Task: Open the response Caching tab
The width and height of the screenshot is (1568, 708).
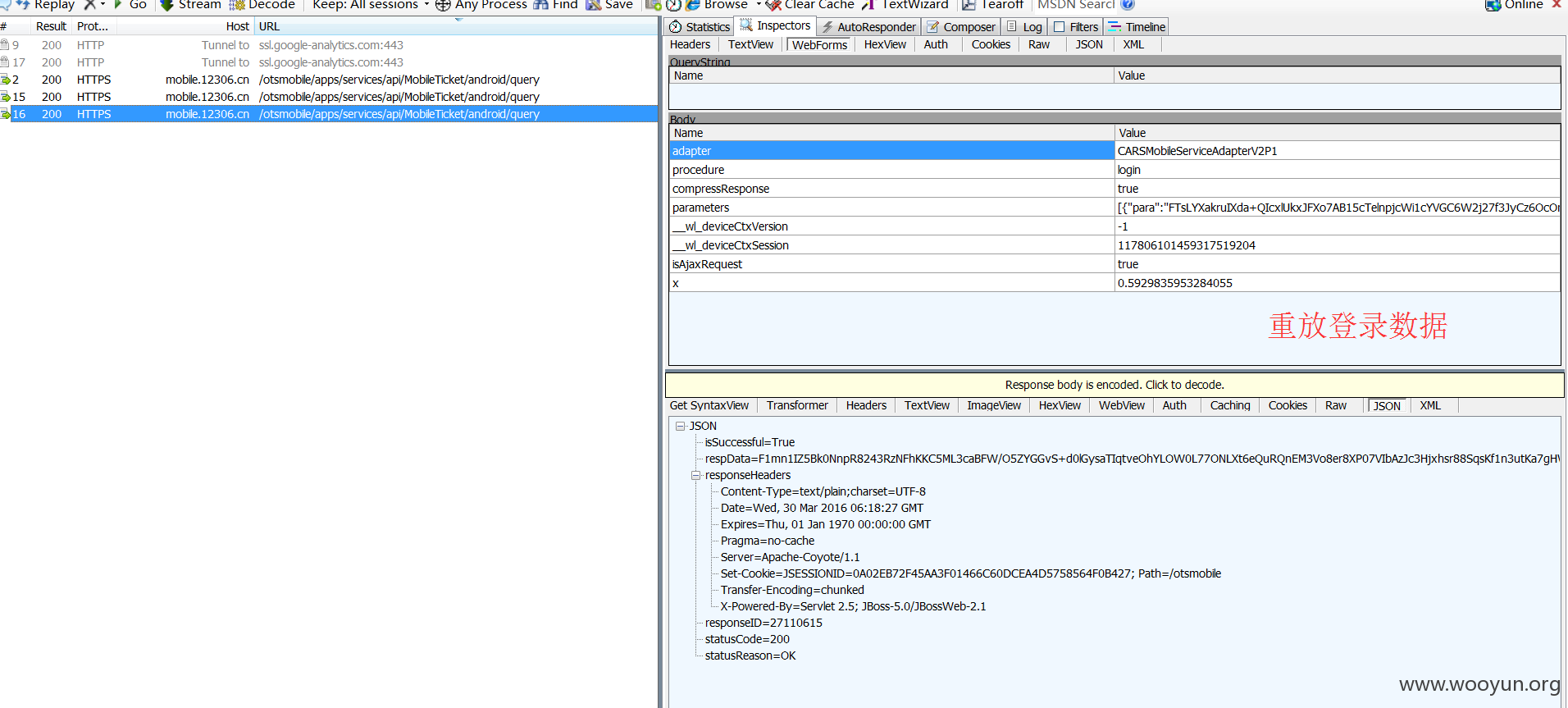Action: click(1230, 405)
